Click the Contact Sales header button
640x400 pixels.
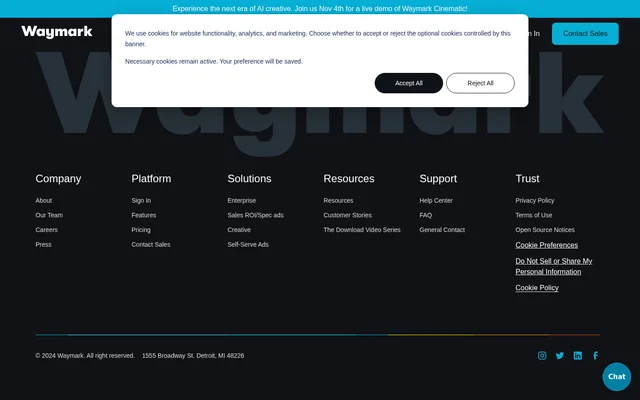click(x=585, y=34)
